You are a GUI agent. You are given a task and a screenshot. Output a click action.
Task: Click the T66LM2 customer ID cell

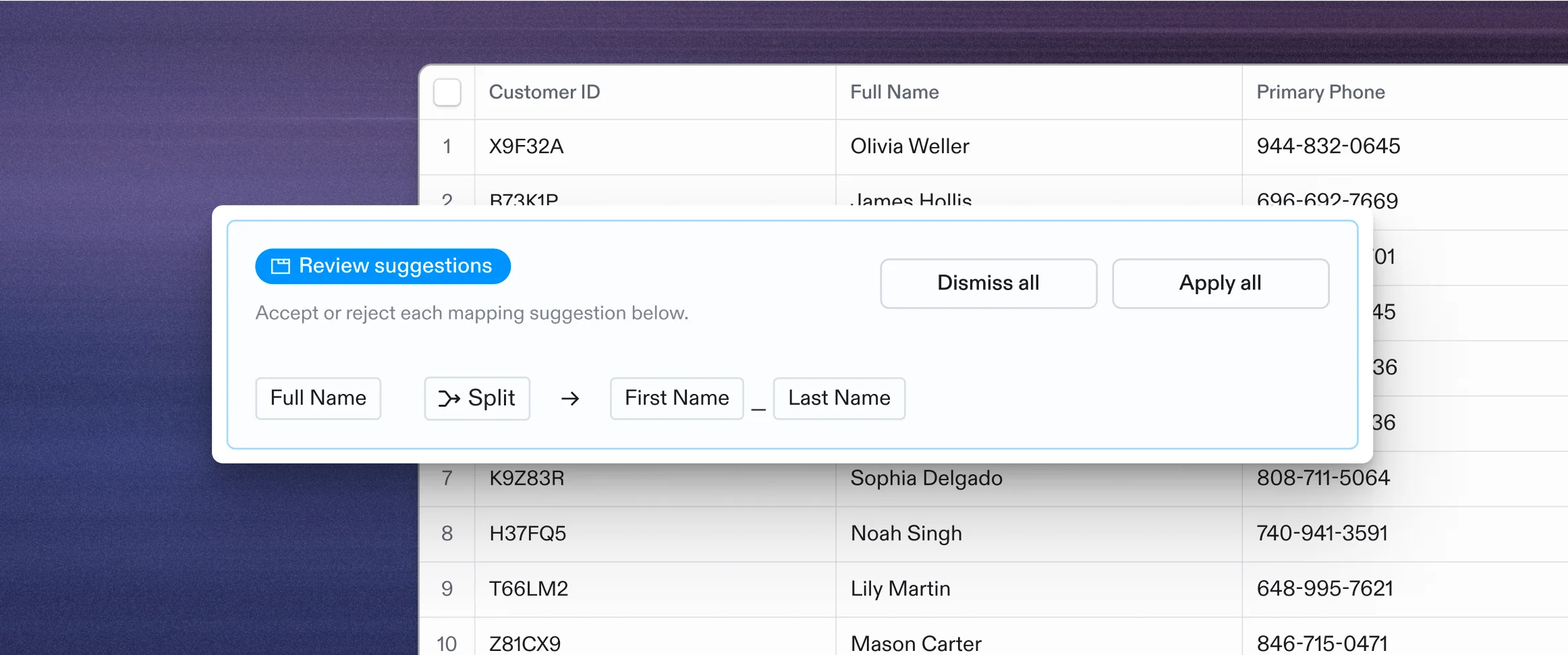[x=528, y=589]
